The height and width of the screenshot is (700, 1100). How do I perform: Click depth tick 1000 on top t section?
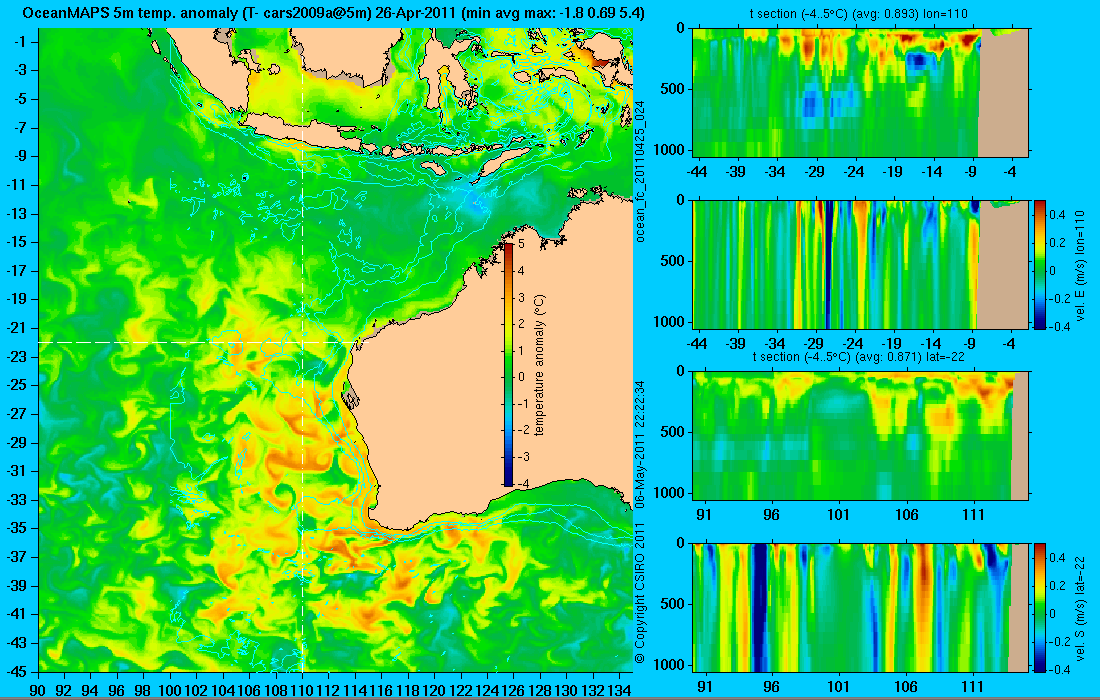coord(671,150)
